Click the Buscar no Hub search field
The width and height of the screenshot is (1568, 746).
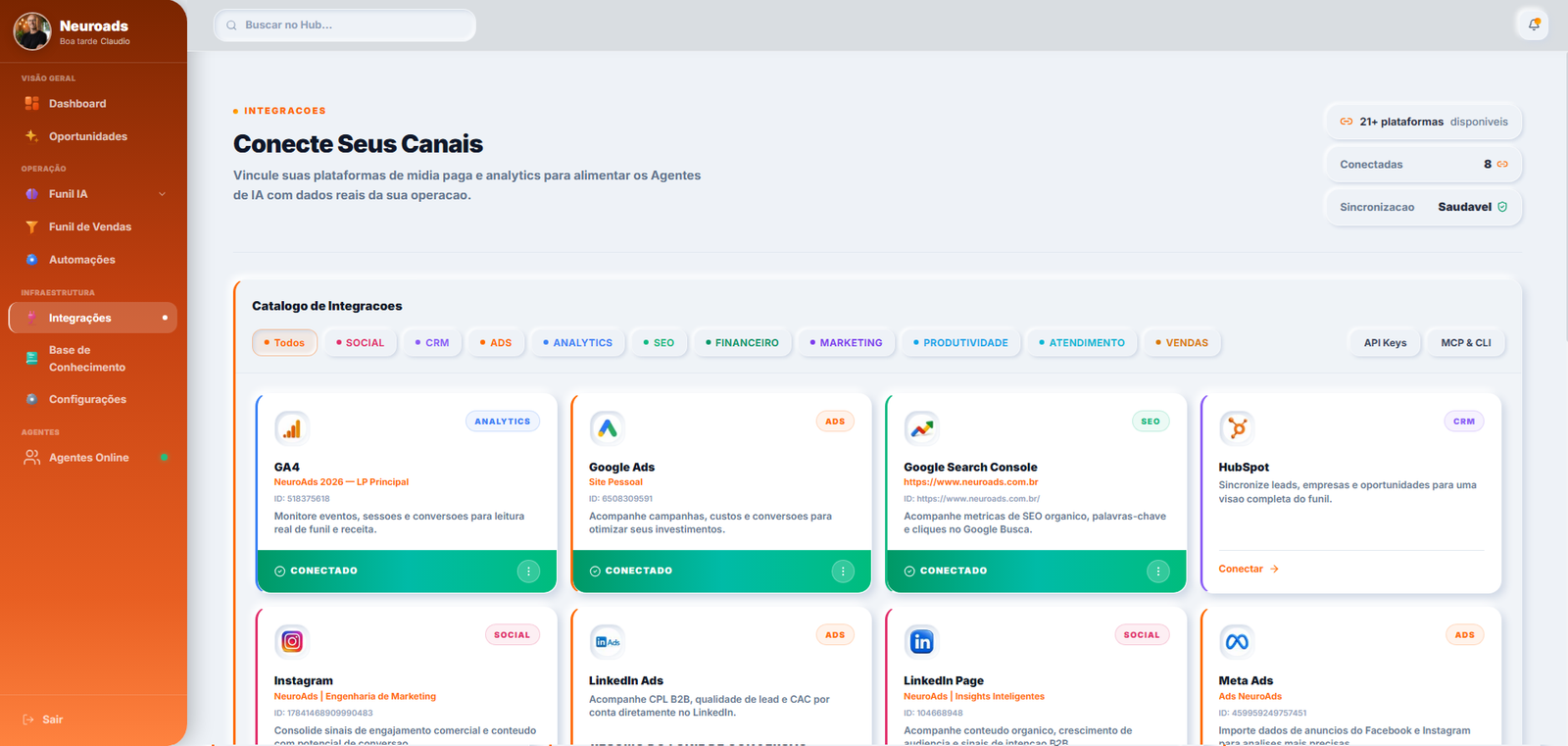[345, 25]
